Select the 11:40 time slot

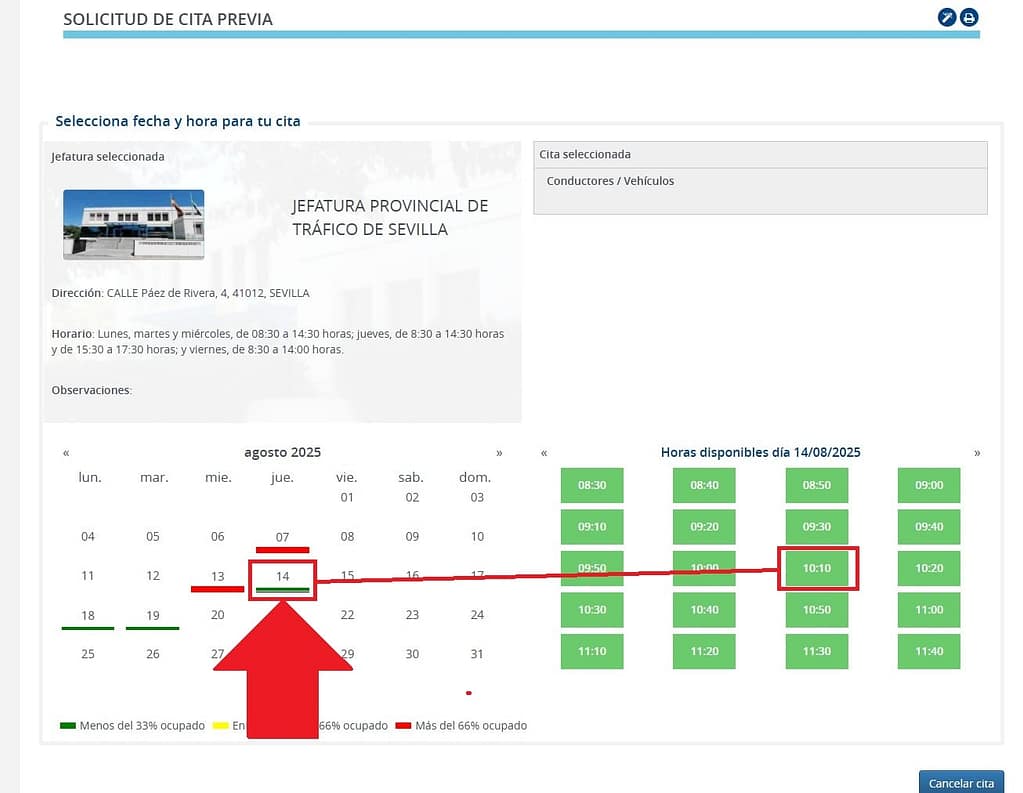point(928,651)
